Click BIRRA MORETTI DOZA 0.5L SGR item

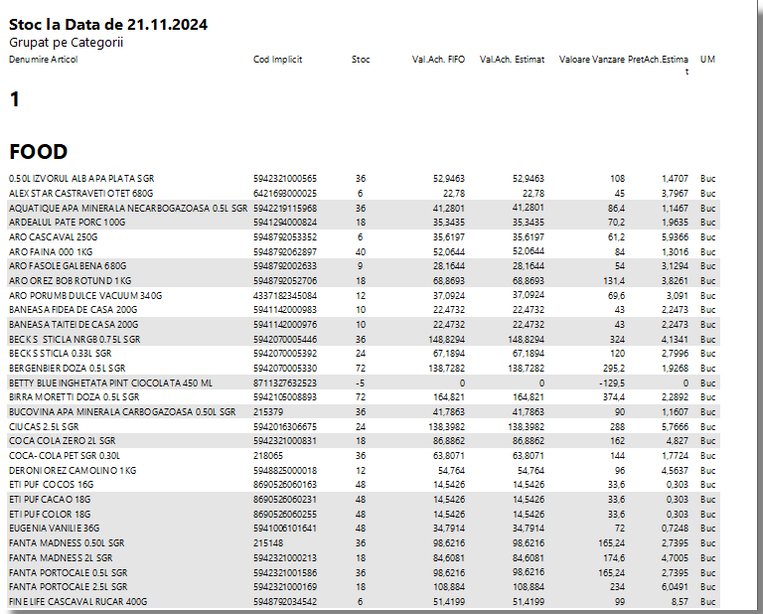tap(74, 397)
